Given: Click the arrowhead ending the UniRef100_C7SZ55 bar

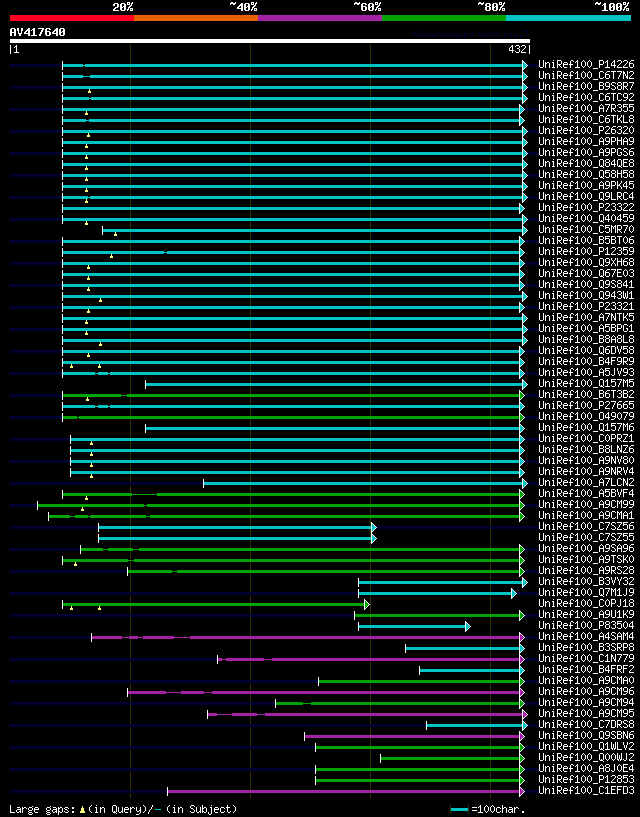Looking at the screenshot, I should [x=374, y=538].
